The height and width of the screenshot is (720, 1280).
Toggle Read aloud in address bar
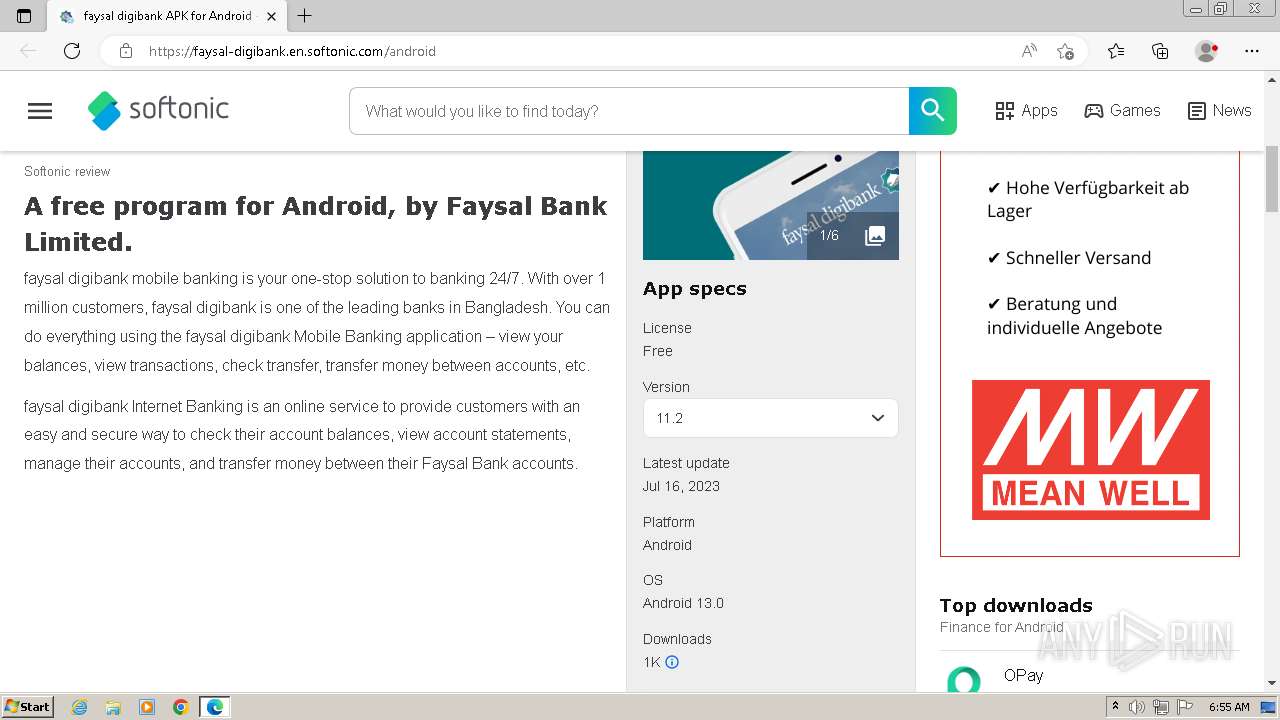click(x=1029, y=51)
